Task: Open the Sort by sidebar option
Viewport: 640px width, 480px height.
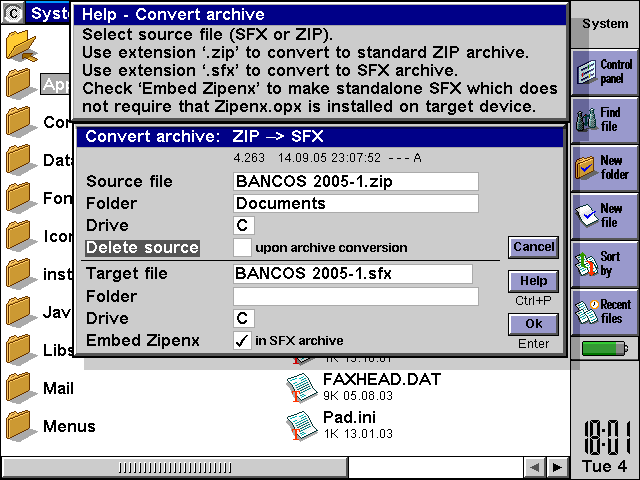Action: (x=604, y=264)
